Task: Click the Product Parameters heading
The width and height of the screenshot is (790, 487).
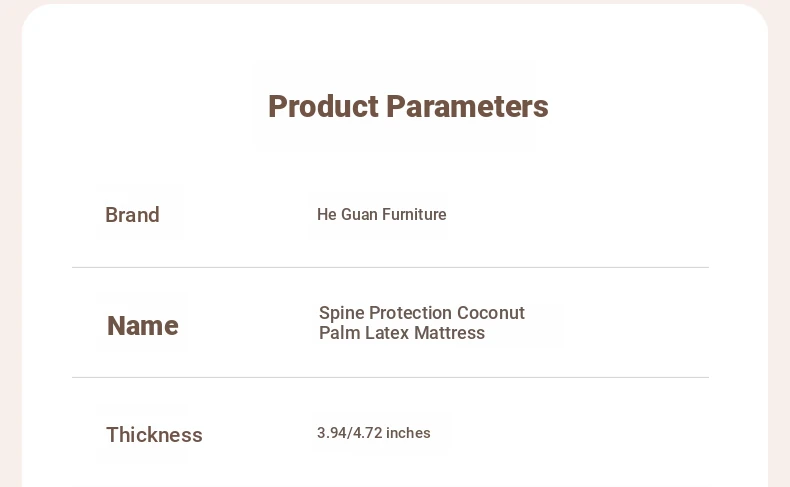Action: pyautogui.click(x=408, y=106)
